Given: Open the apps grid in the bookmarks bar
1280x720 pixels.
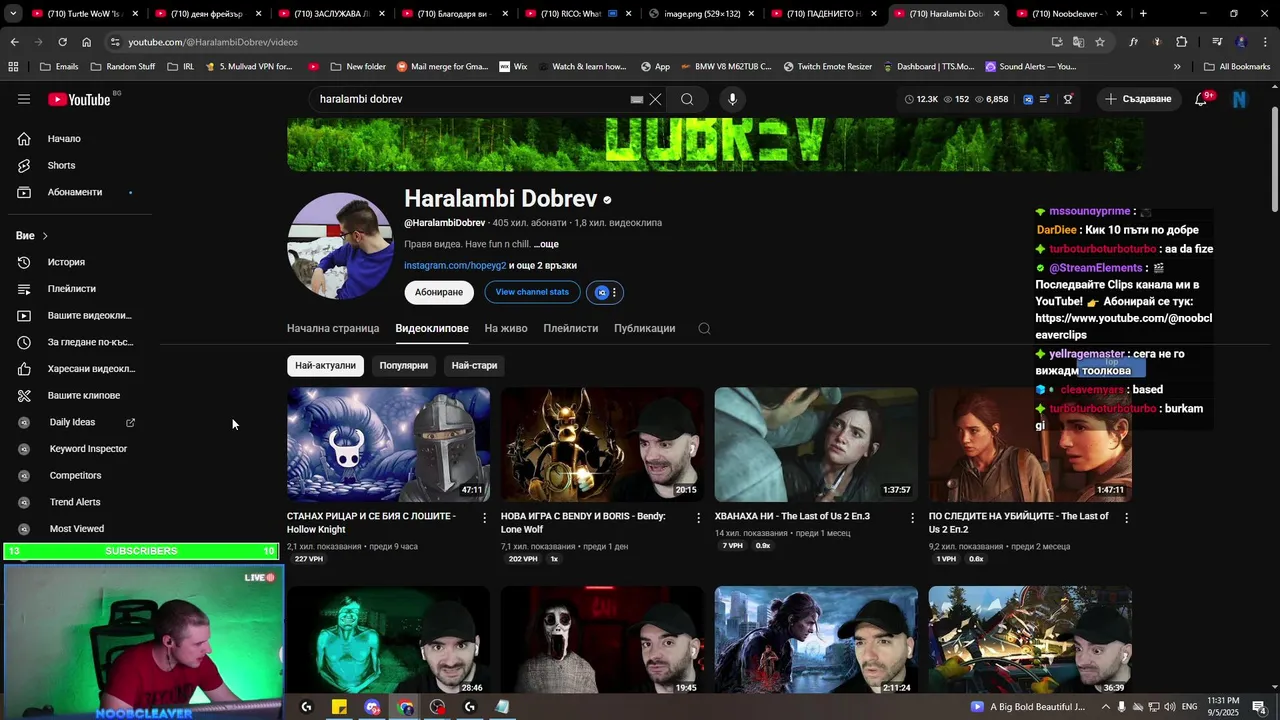Looking at the screenshot, I should 13,67.
